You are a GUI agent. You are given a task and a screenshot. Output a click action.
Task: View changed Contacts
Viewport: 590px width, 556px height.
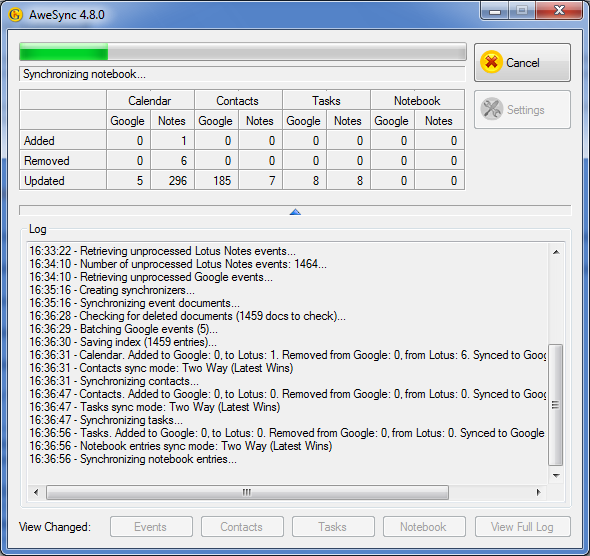point(242,527)
